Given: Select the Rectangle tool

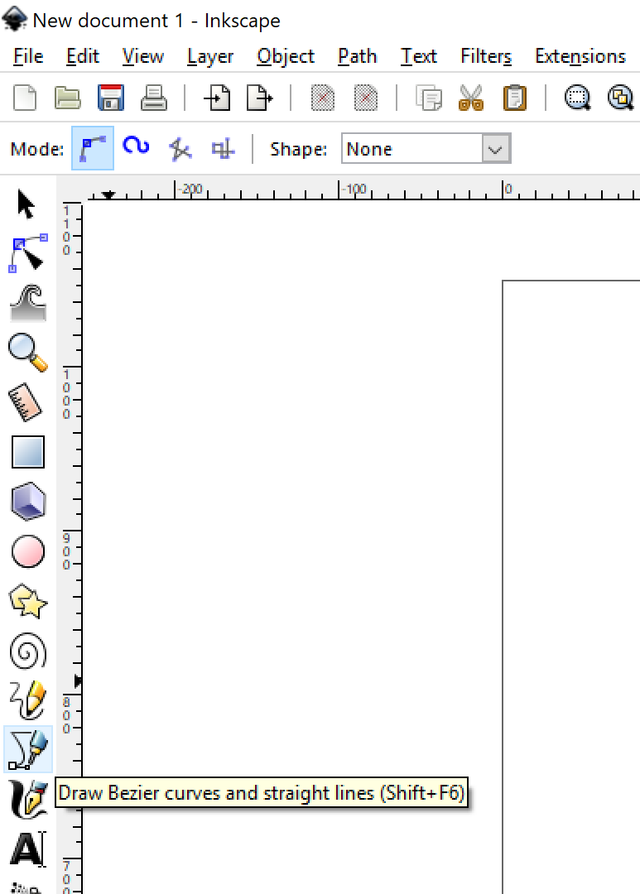Looking at the screenshot, I should pyautogui.click(x=28, y=452).
